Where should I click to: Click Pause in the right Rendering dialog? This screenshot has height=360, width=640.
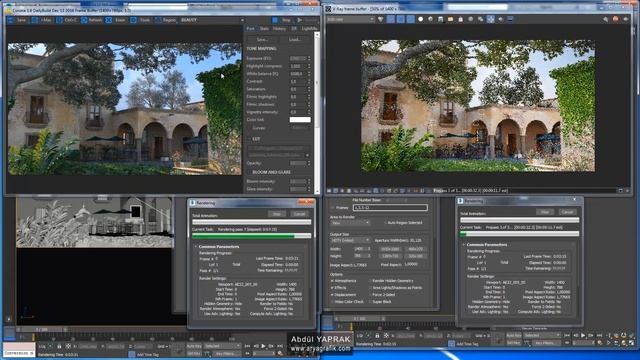click(x=544, y=212)
